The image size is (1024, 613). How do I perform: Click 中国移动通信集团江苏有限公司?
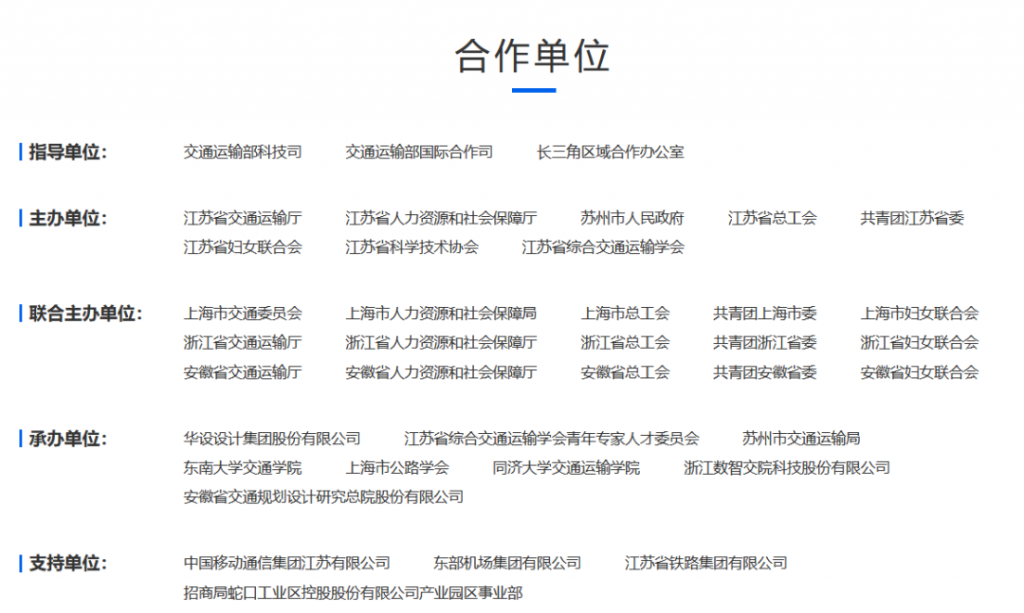287,563
